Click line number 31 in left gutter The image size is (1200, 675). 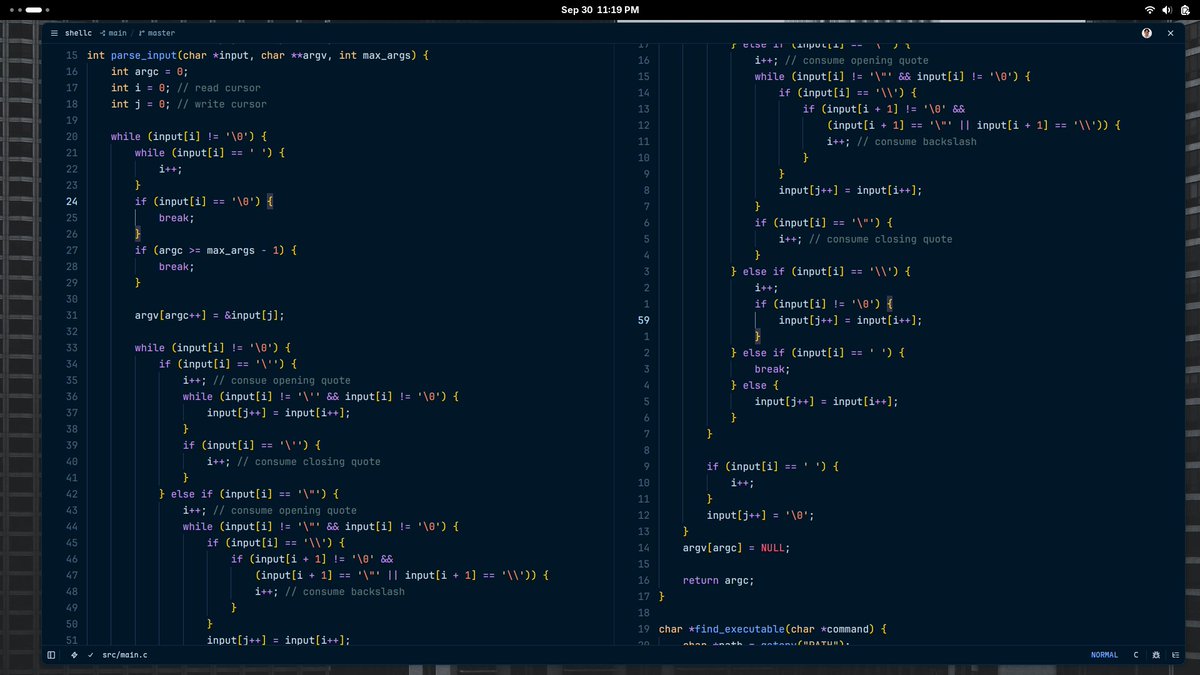72,315
